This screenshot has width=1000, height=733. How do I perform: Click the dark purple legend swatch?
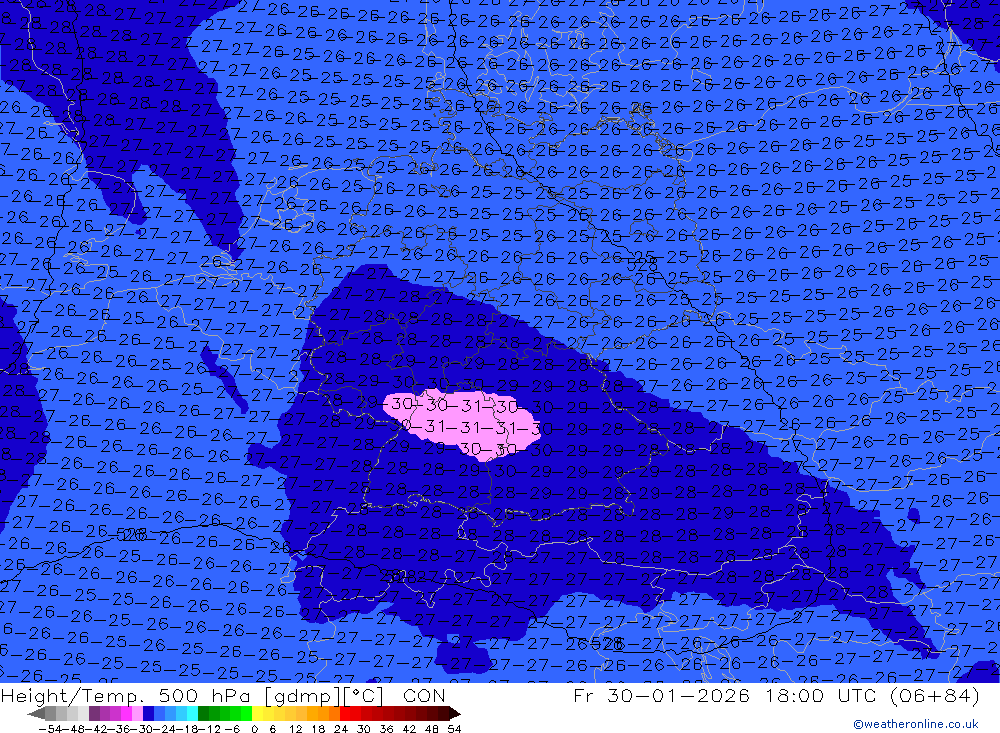tap(94, 713)
